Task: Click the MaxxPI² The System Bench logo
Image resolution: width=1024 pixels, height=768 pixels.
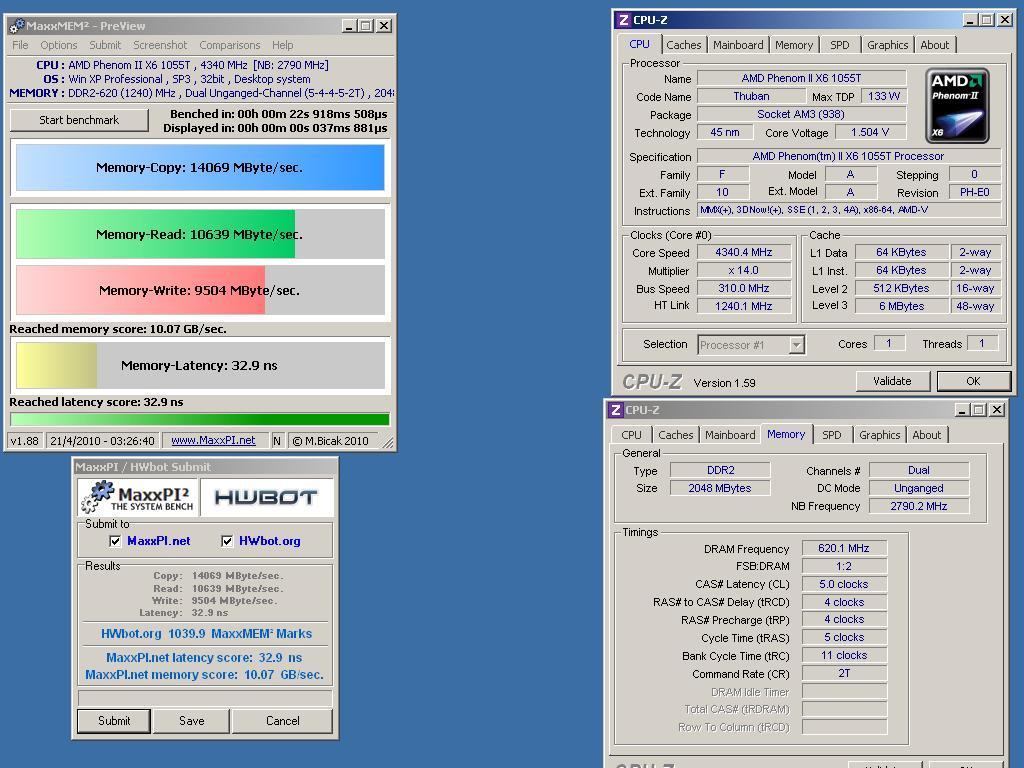Action: [x=138, y=497]
